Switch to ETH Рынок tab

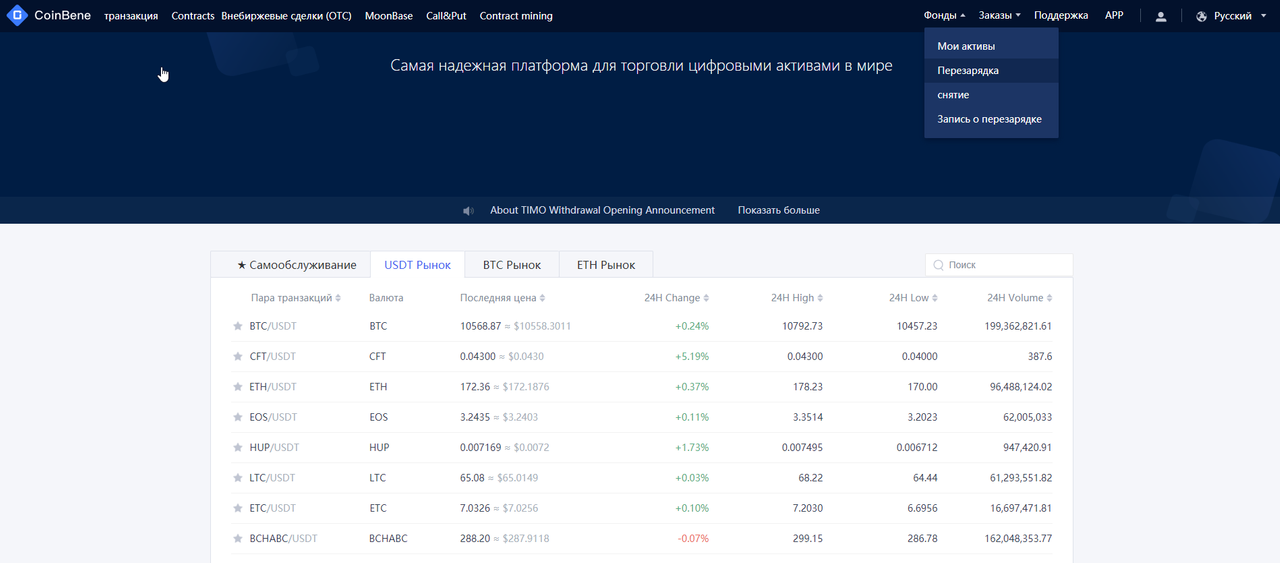click(606, 265)
